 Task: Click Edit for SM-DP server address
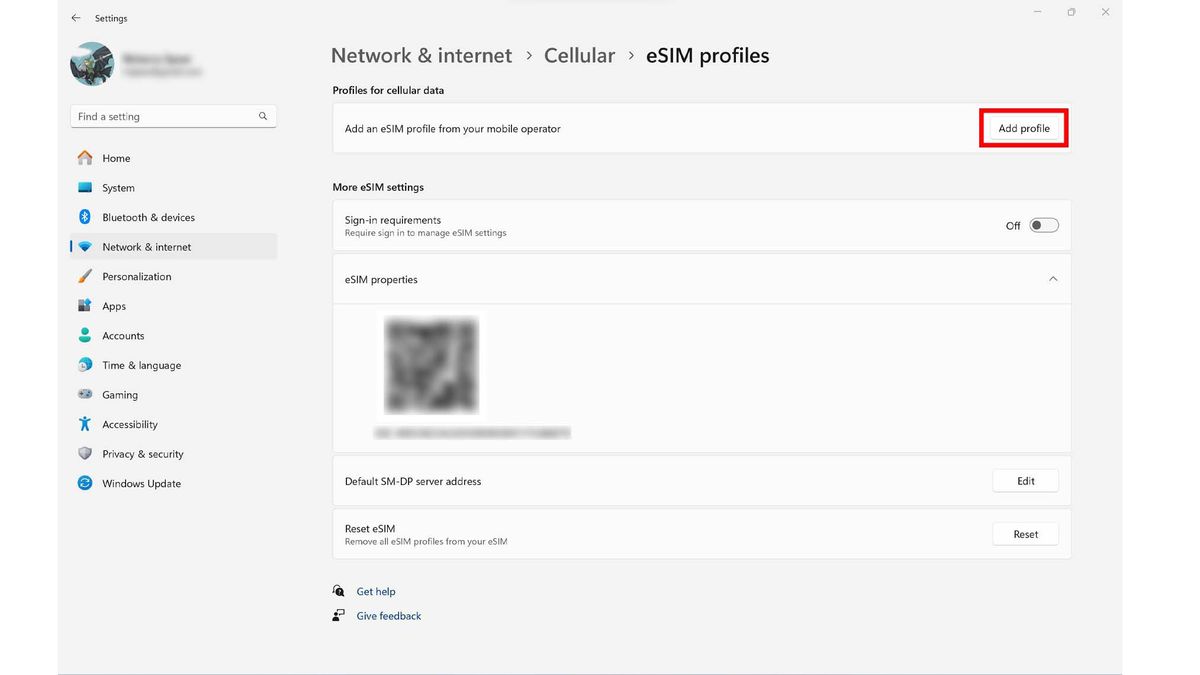(1025, 481)
